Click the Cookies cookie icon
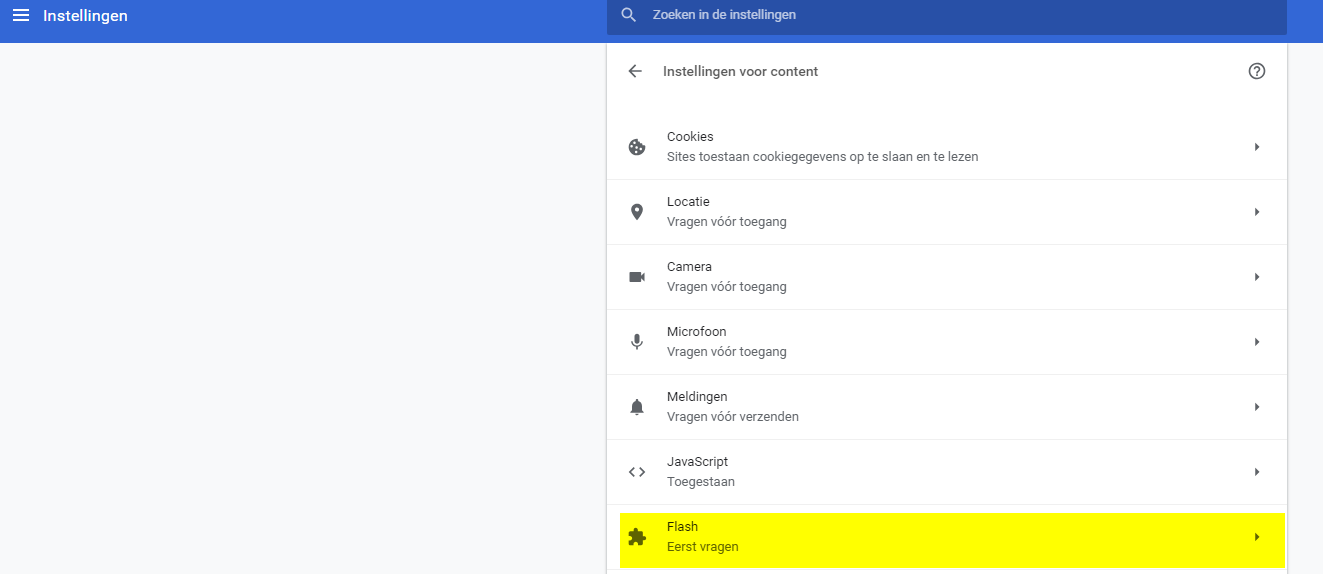 637,147
